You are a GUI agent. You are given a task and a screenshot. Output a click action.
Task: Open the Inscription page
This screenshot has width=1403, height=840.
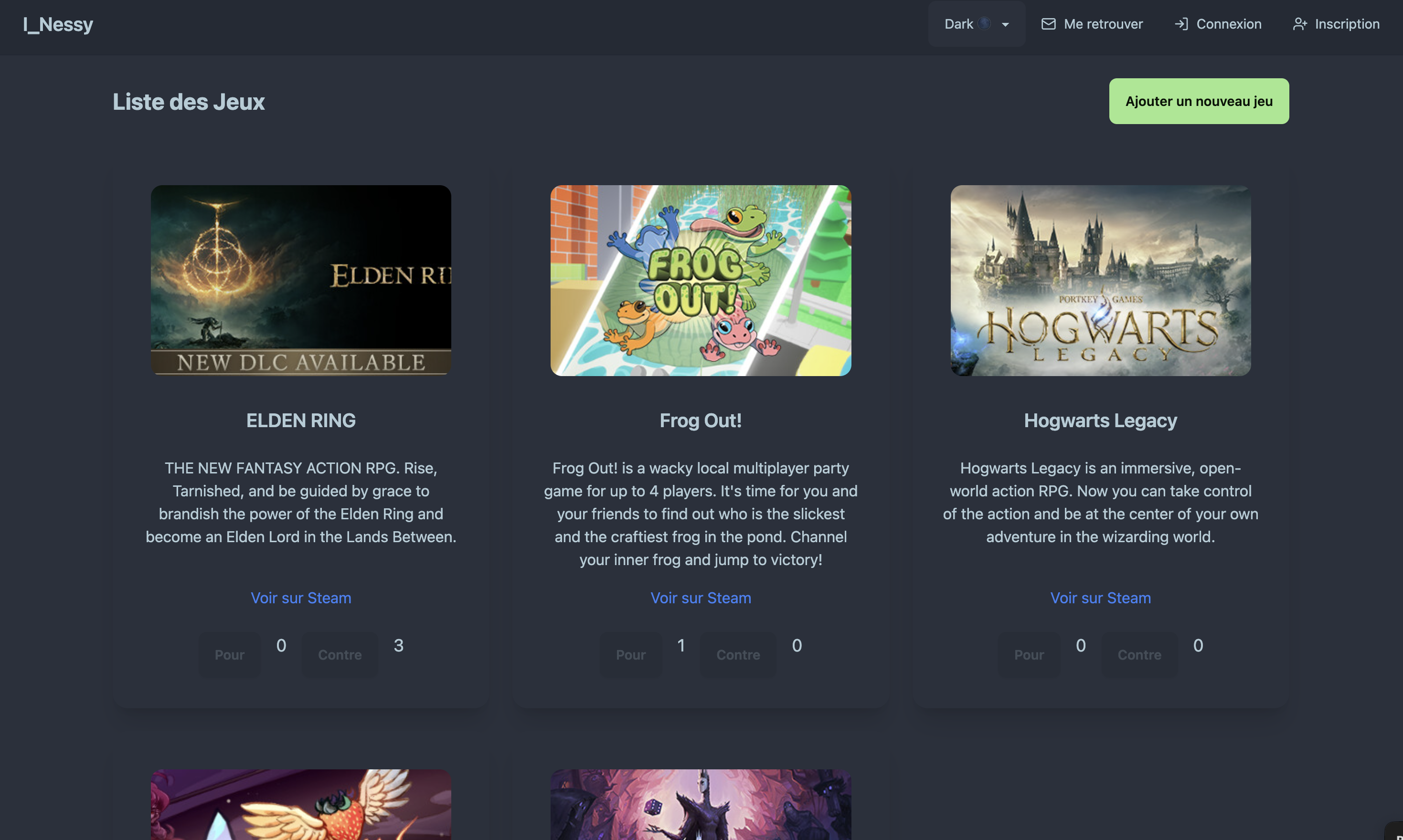[1336, 24]
